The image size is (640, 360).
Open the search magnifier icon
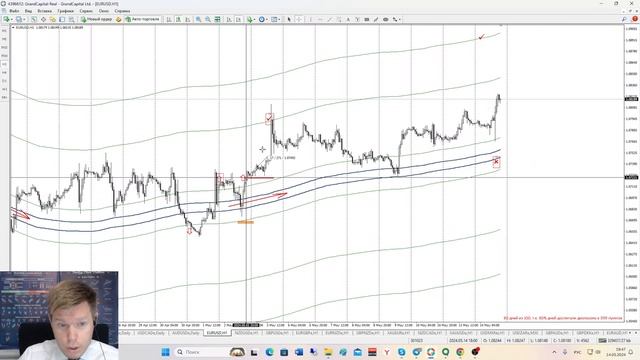[624, 19]
